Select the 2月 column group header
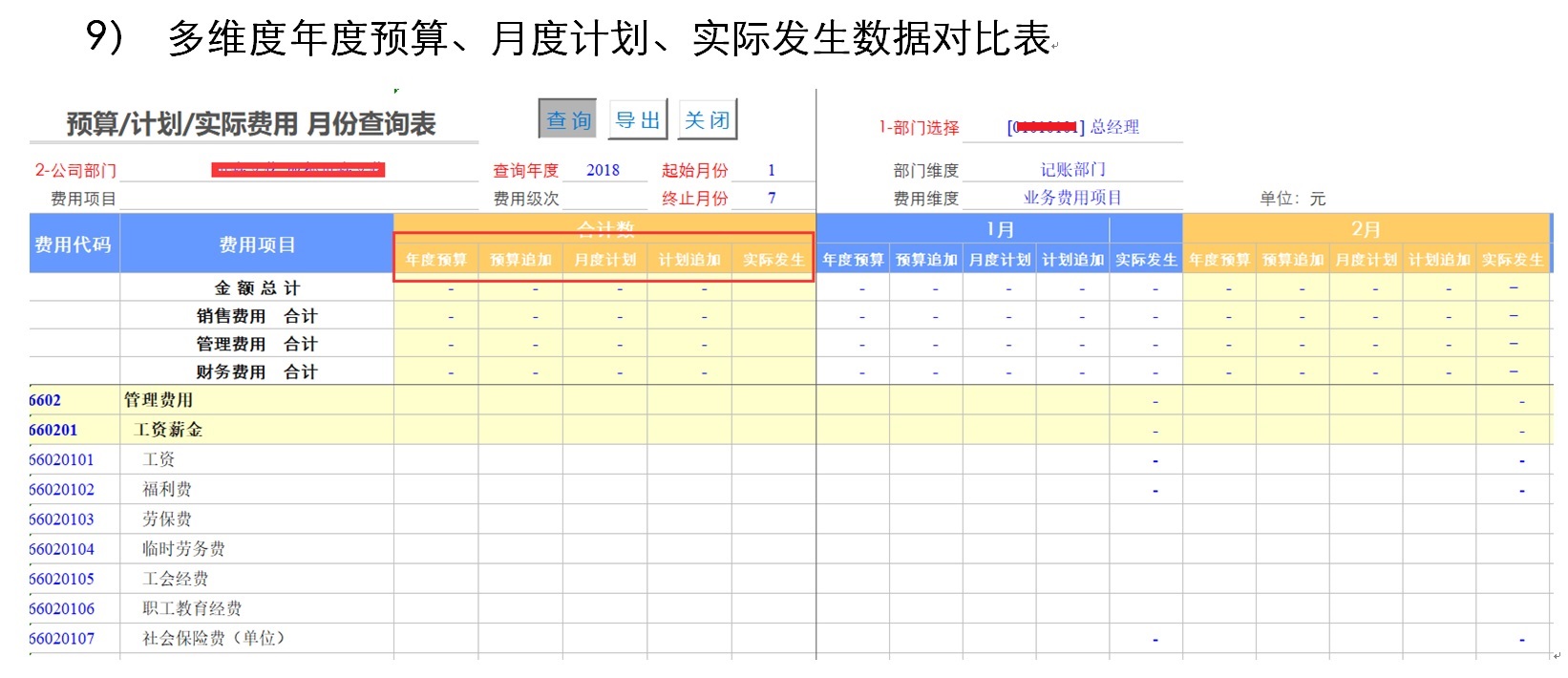The width and height of the screenshot is (1568, 678). 1366,229
